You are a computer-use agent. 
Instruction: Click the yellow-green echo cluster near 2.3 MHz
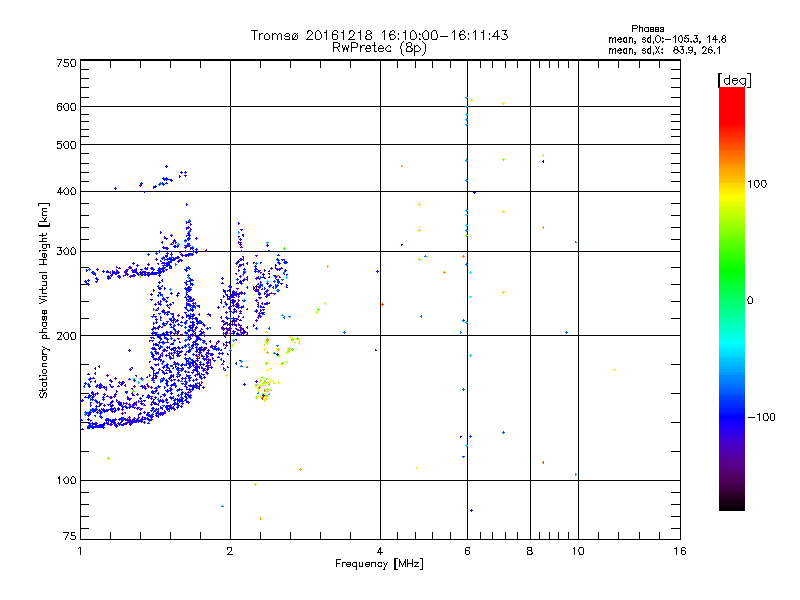coord(264,389)
